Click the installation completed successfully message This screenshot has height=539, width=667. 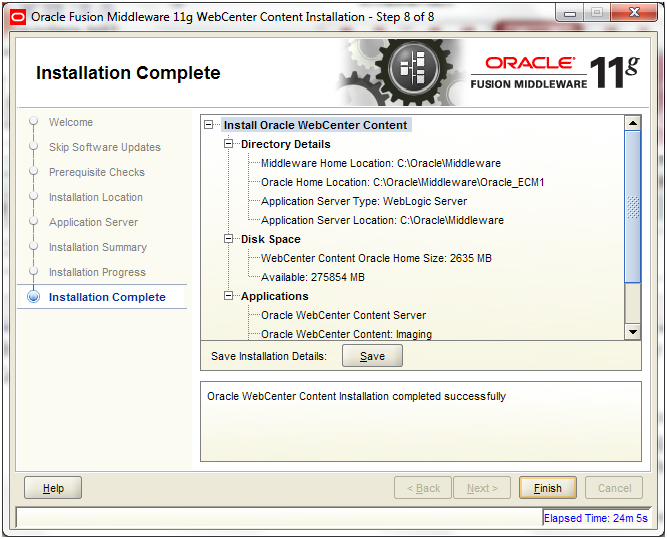(x=356, y=396)
